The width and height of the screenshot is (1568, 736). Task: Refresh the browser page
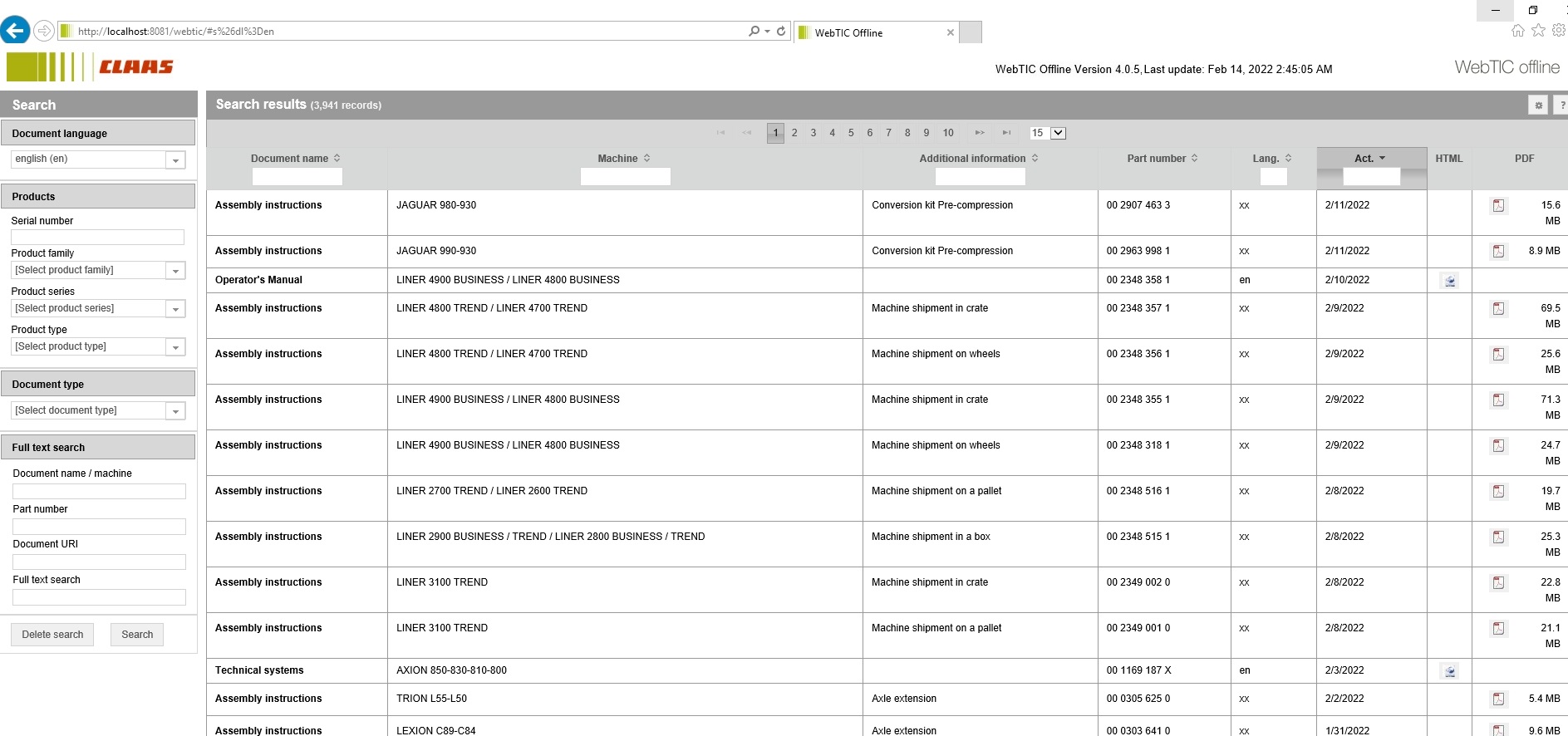coord(781,31)
